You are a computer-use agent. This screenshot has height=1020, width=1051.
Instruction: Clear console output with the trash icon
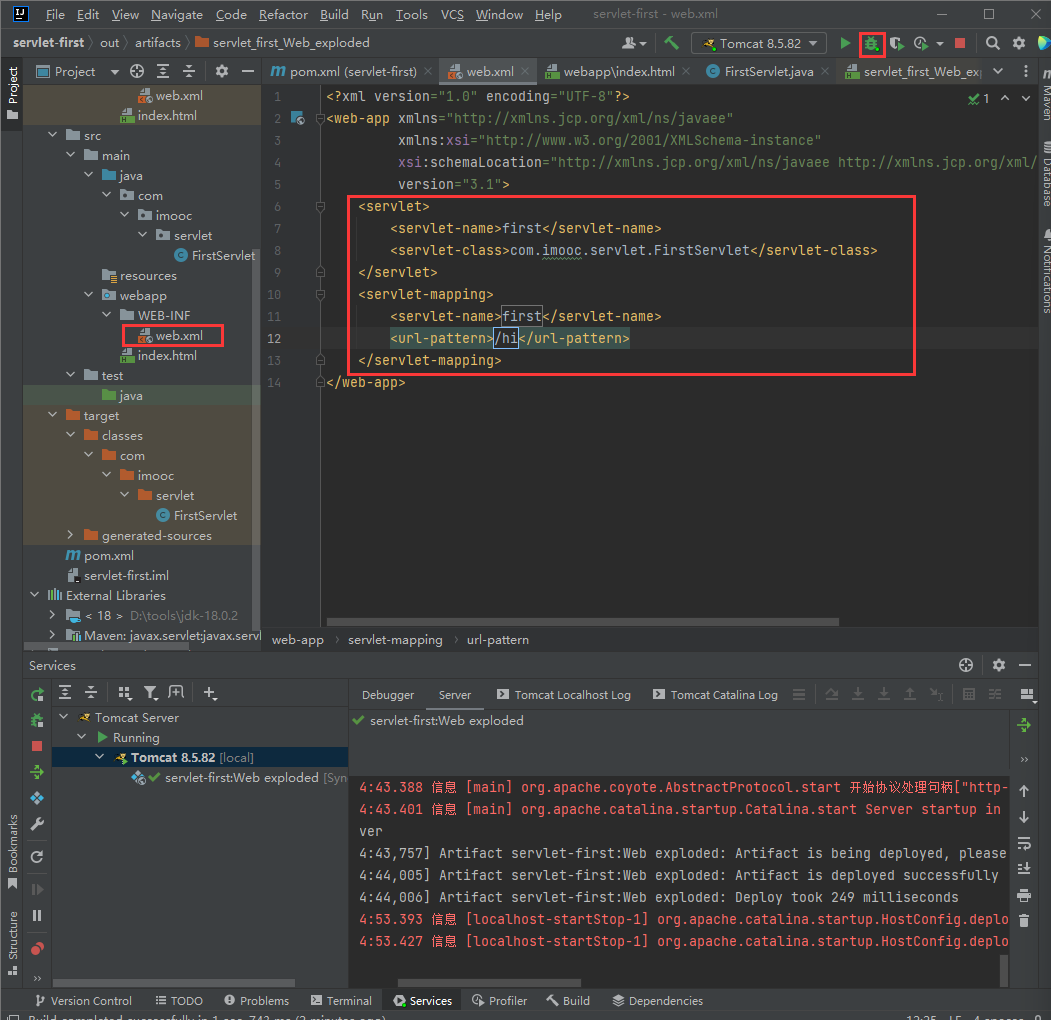click(x=1023, y=920)
